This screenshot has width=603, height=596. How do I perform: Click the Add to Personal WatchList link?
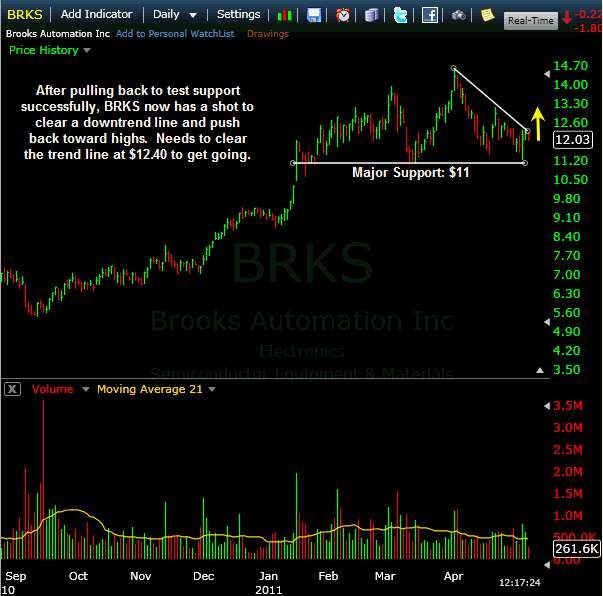click(x=175, y=34)
